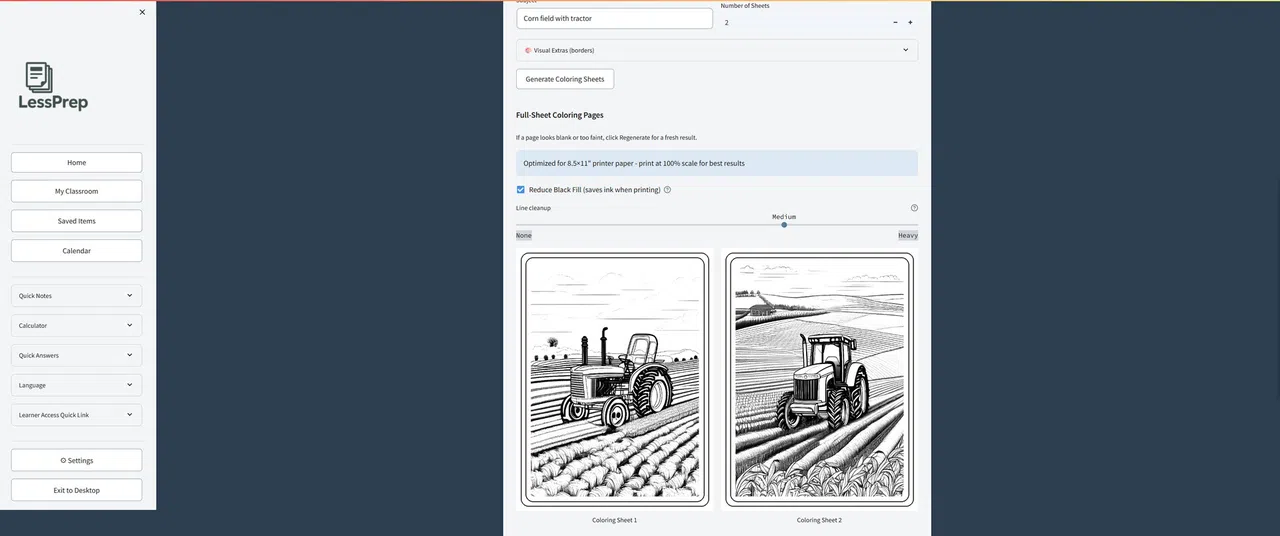Click the LessPrep logo
Screen dimensions: 1280x536
(53, 86)
